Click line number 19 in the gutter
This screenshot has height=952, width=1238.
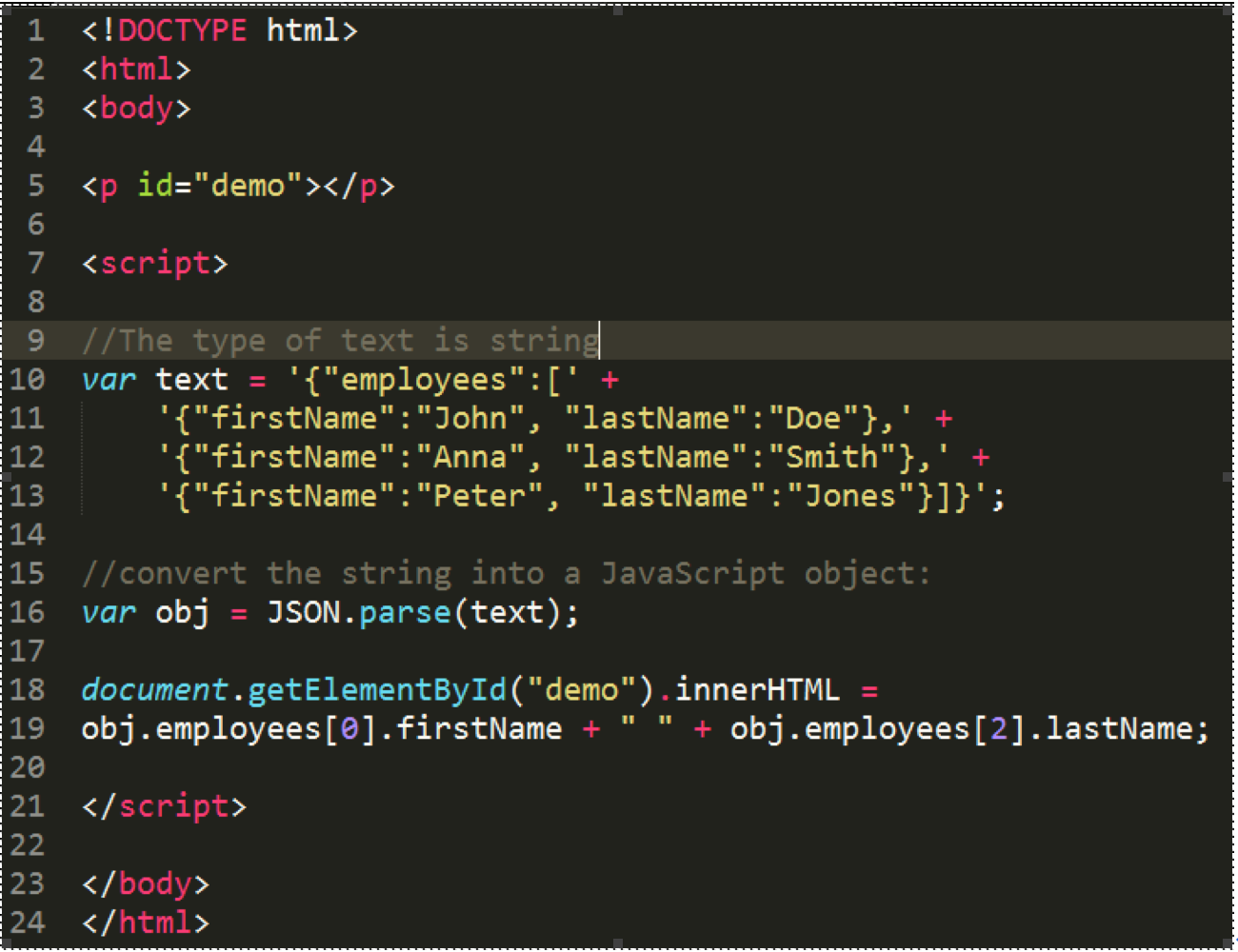28,729
